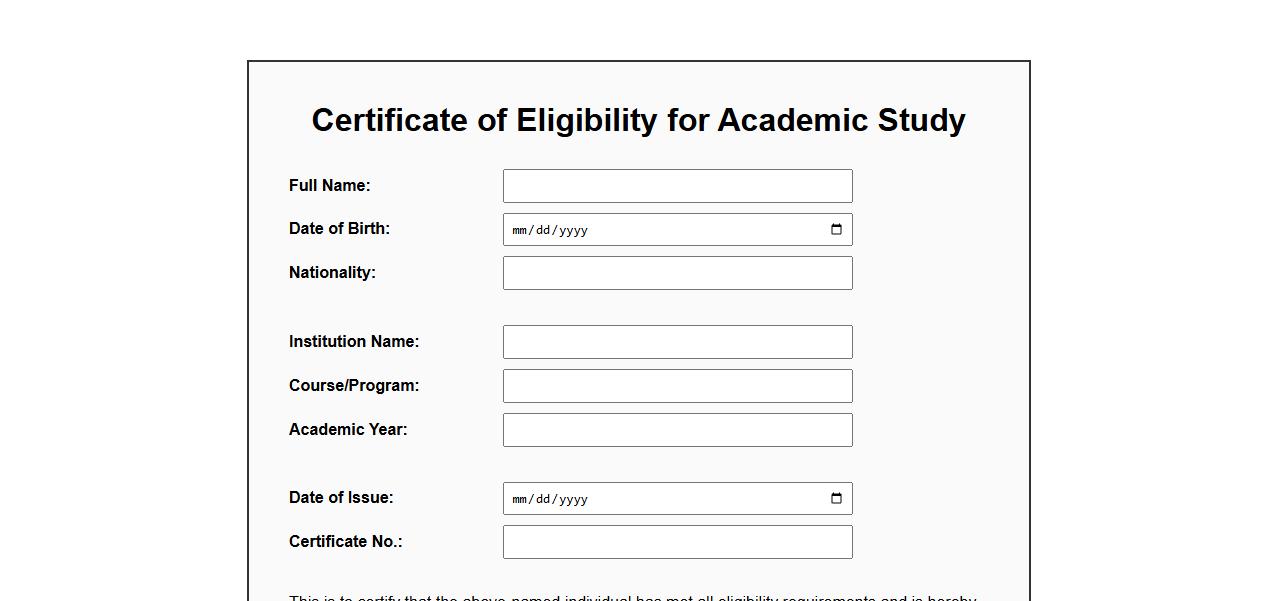Select month segment in Date of Birth
This screenshot has height=601, width=1278.
(520, 230)
